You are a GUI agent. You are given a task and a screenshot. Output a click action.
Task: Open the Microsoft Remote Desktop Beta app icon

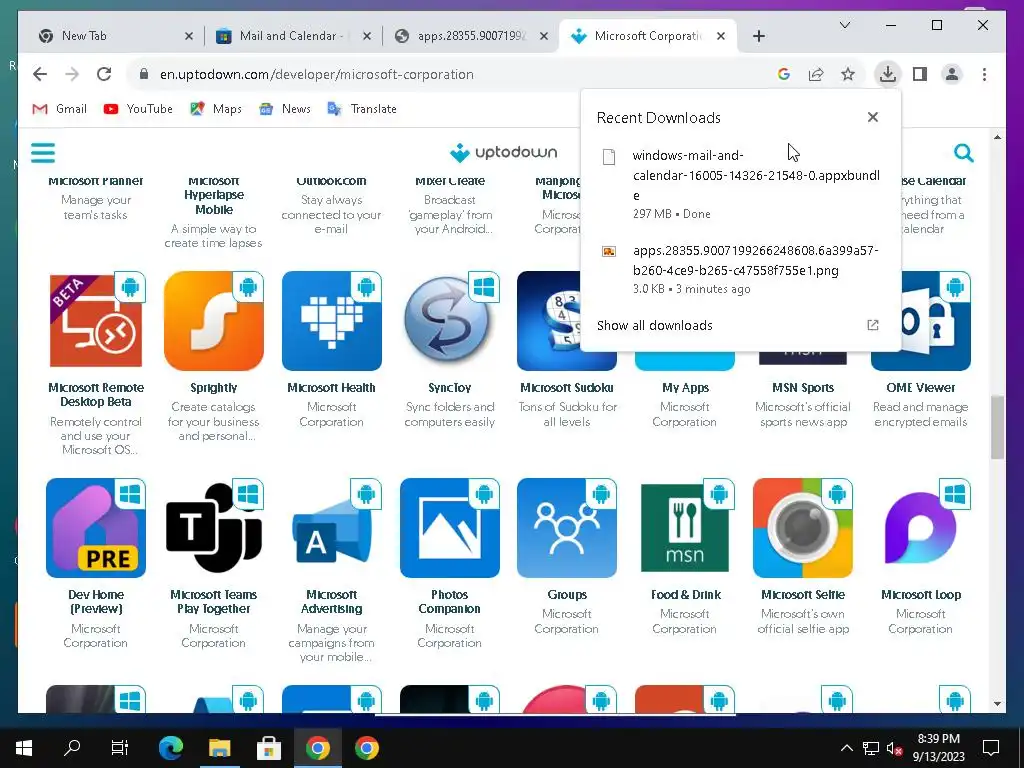coord(96,321)
